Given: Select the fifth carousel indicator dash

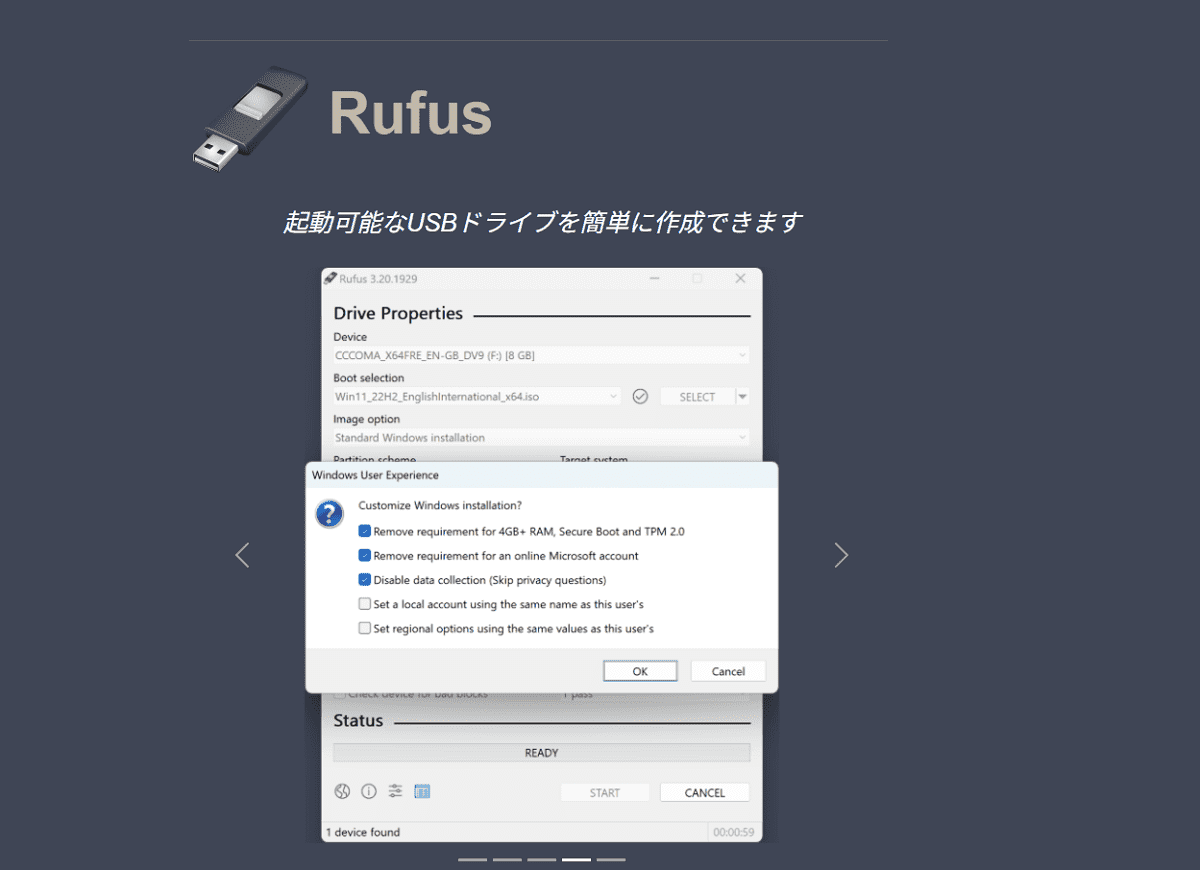Looking at the screenshot, I should pyautogui.click(x=611, y=859).
